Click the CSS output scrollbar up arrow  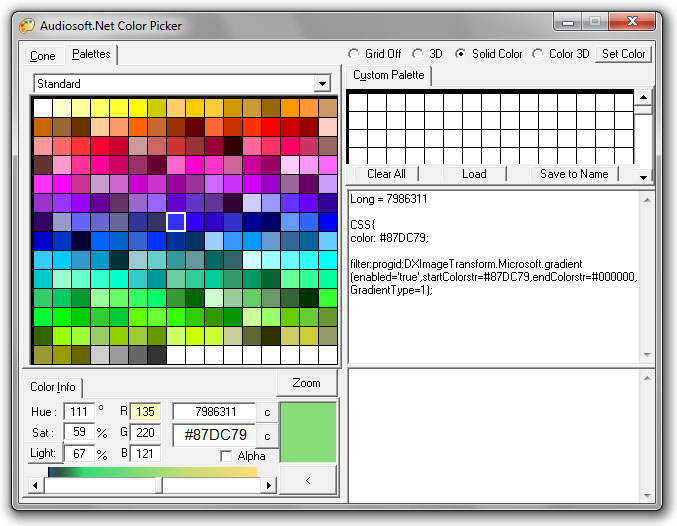coord(647,200)
